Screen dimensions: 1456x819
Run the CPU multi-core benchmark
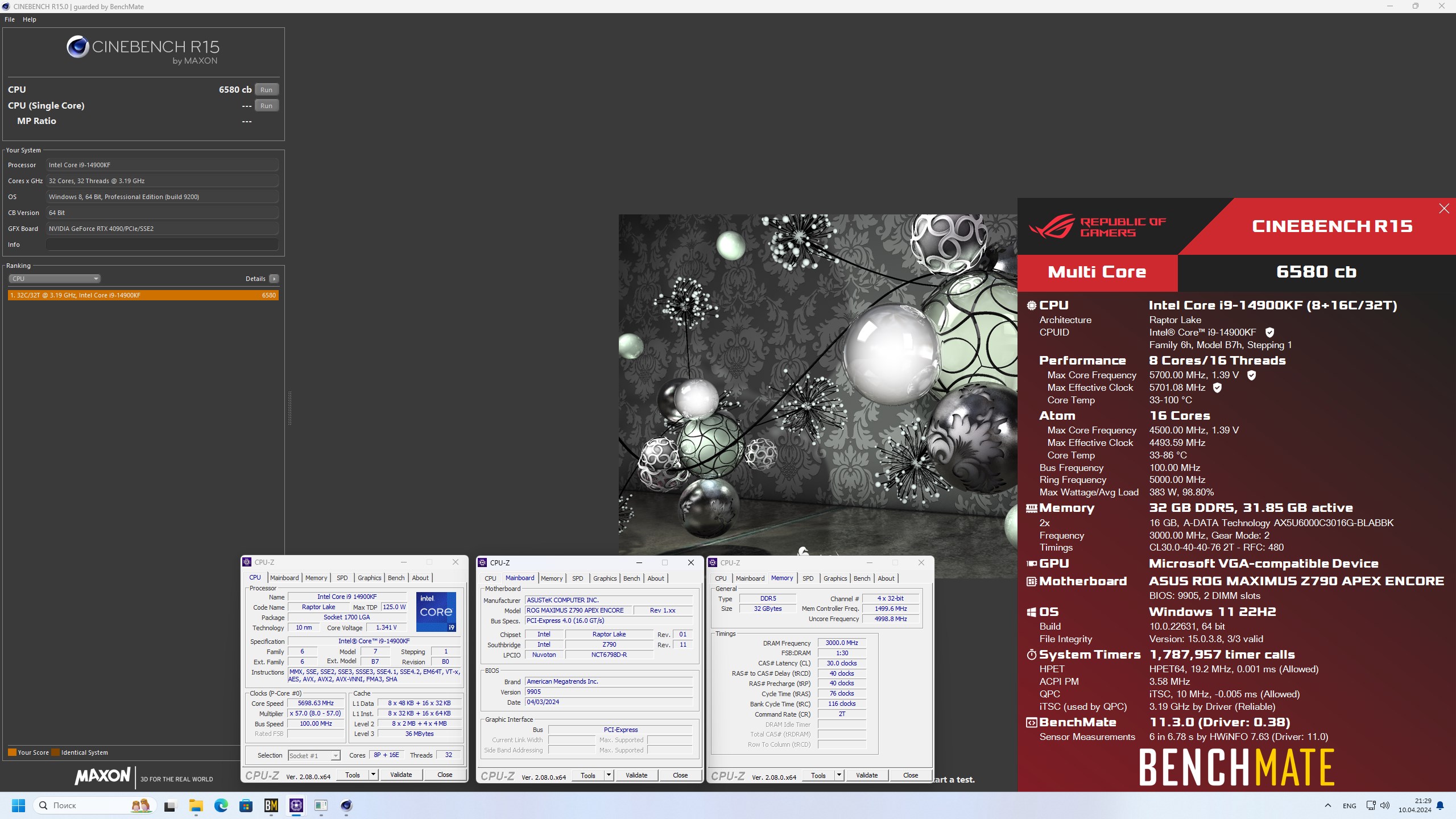[266, 90]
